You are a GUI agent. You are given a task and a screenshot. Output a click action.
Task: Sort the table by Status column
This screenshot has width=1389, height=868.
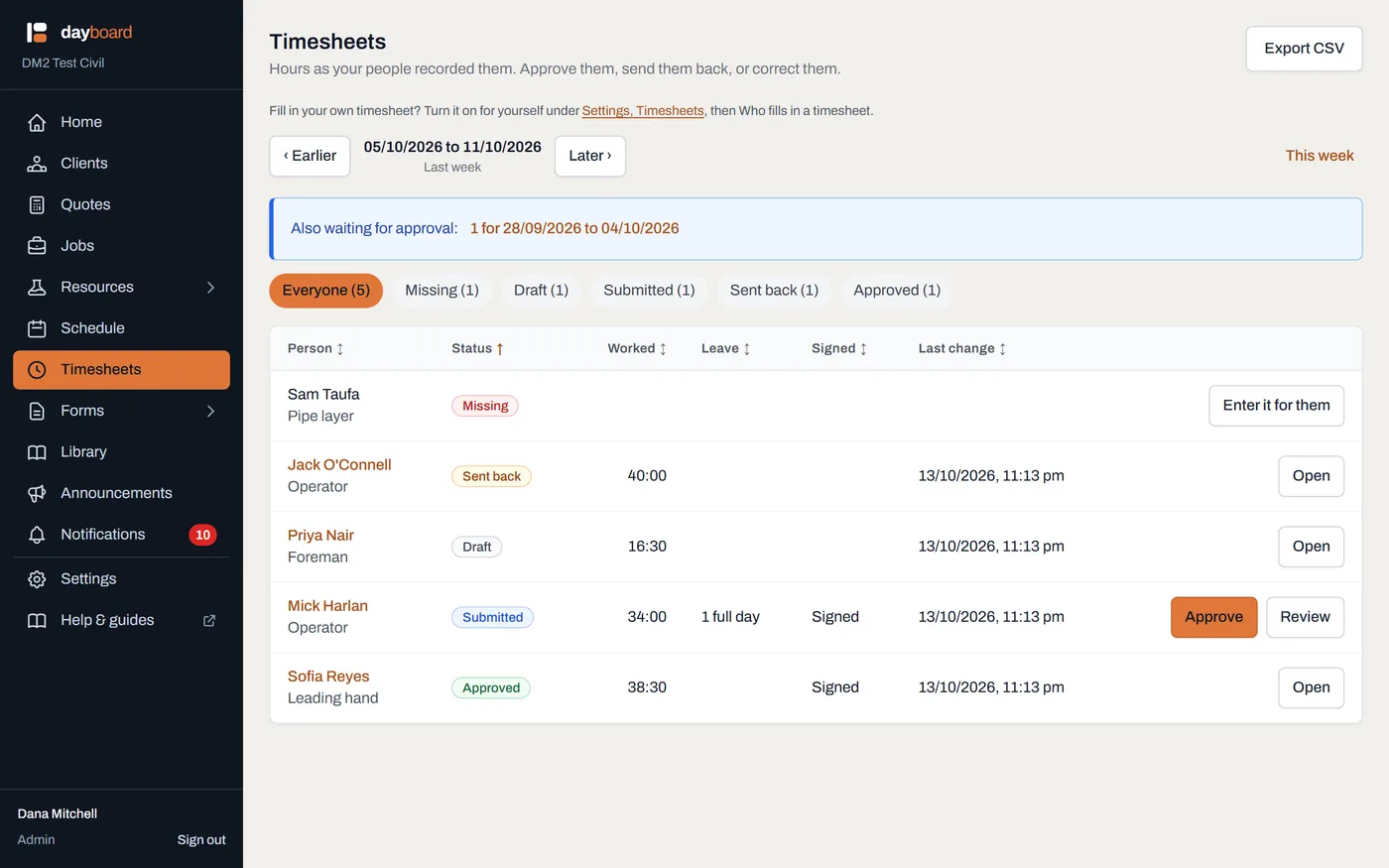(x=477, y=348)
